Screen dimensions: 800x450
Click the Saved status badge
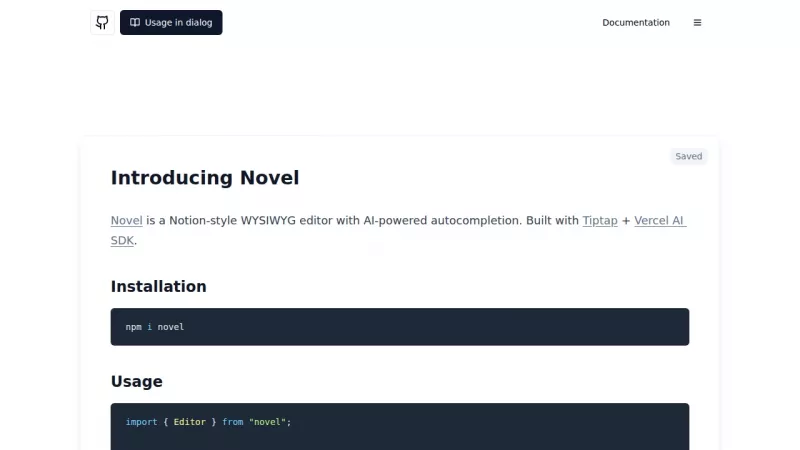[x=688, y=156]
